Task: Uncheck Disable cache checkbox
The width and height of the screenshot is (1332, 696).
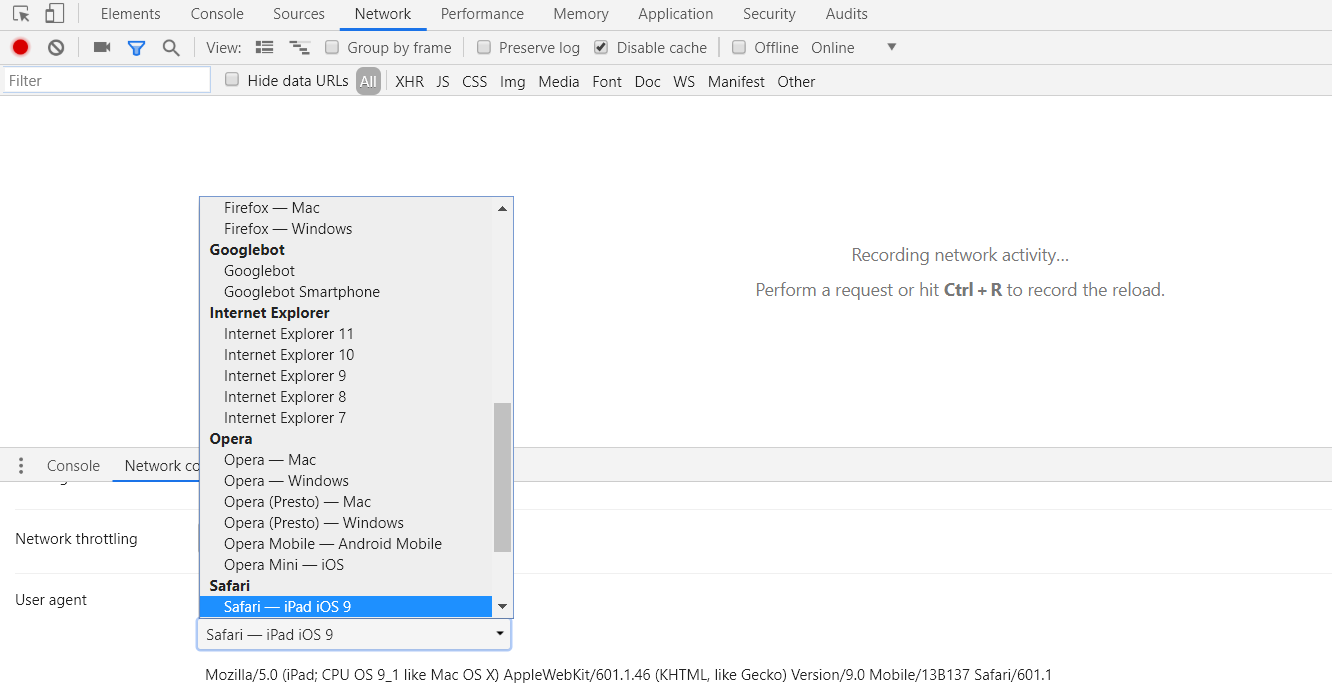Action: (x=601, y=47)
